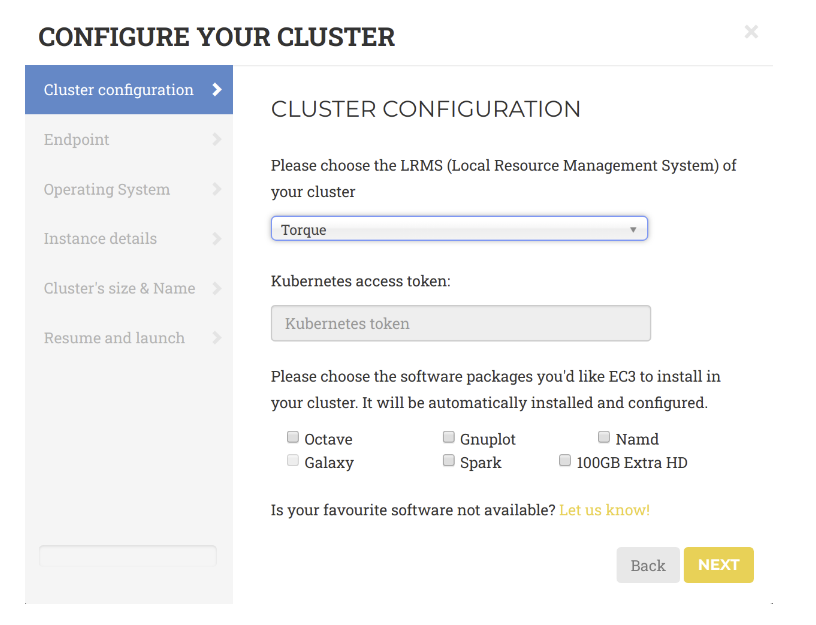The height and width of the screenshot is (625, 816).
Task: Open the LRMS selector via its dropdown arrow
Action: (633, 228)
